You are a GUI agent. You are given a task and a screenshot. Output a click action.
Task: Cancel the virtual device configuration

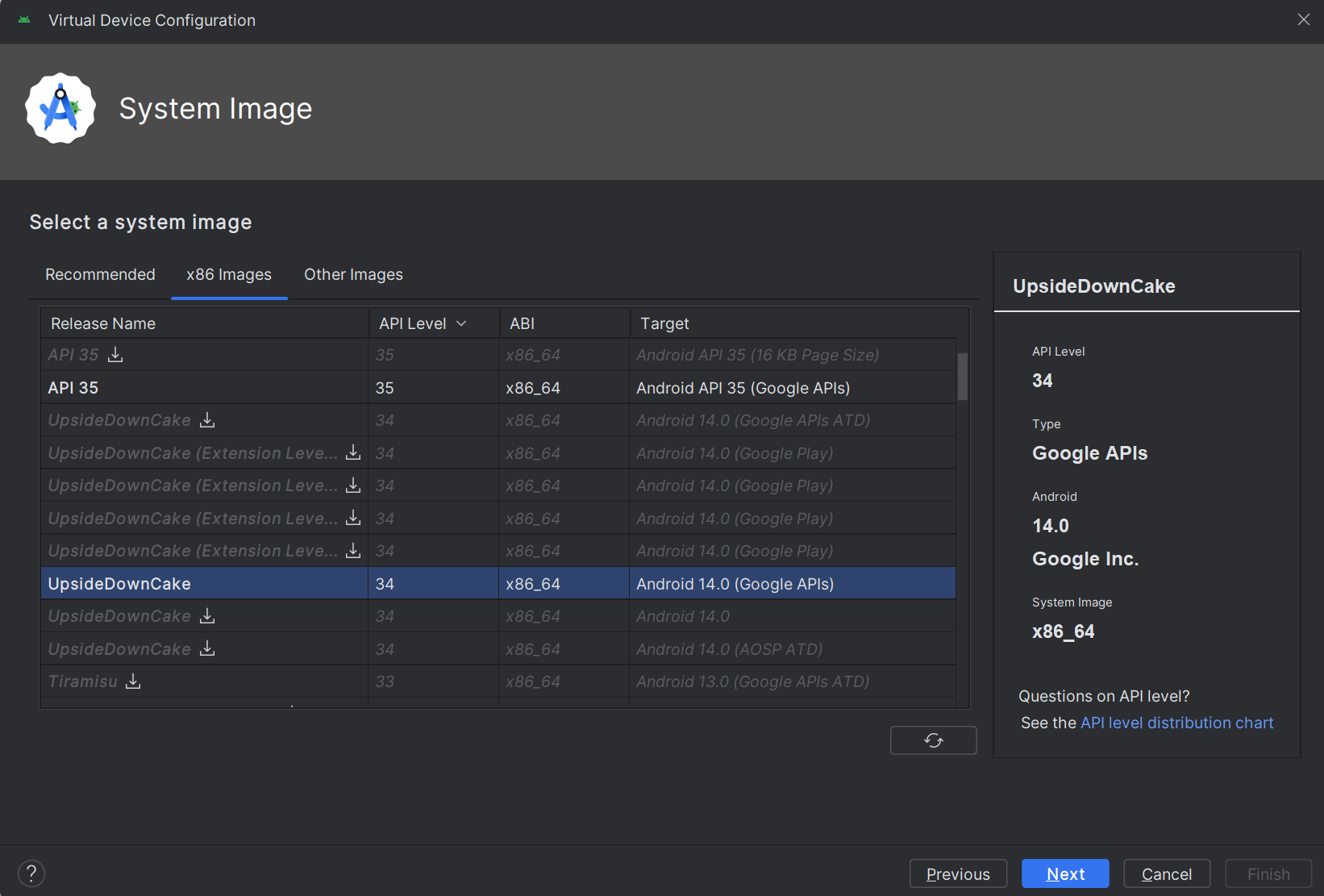click(x=1166, y=873)
